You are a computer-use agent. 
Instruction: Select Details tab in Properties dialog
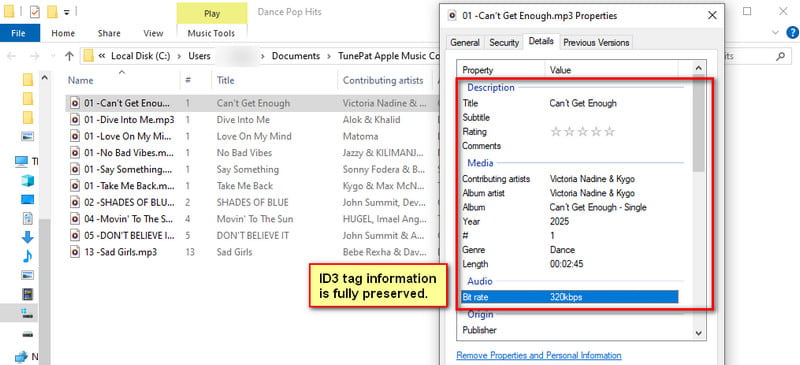541,41
